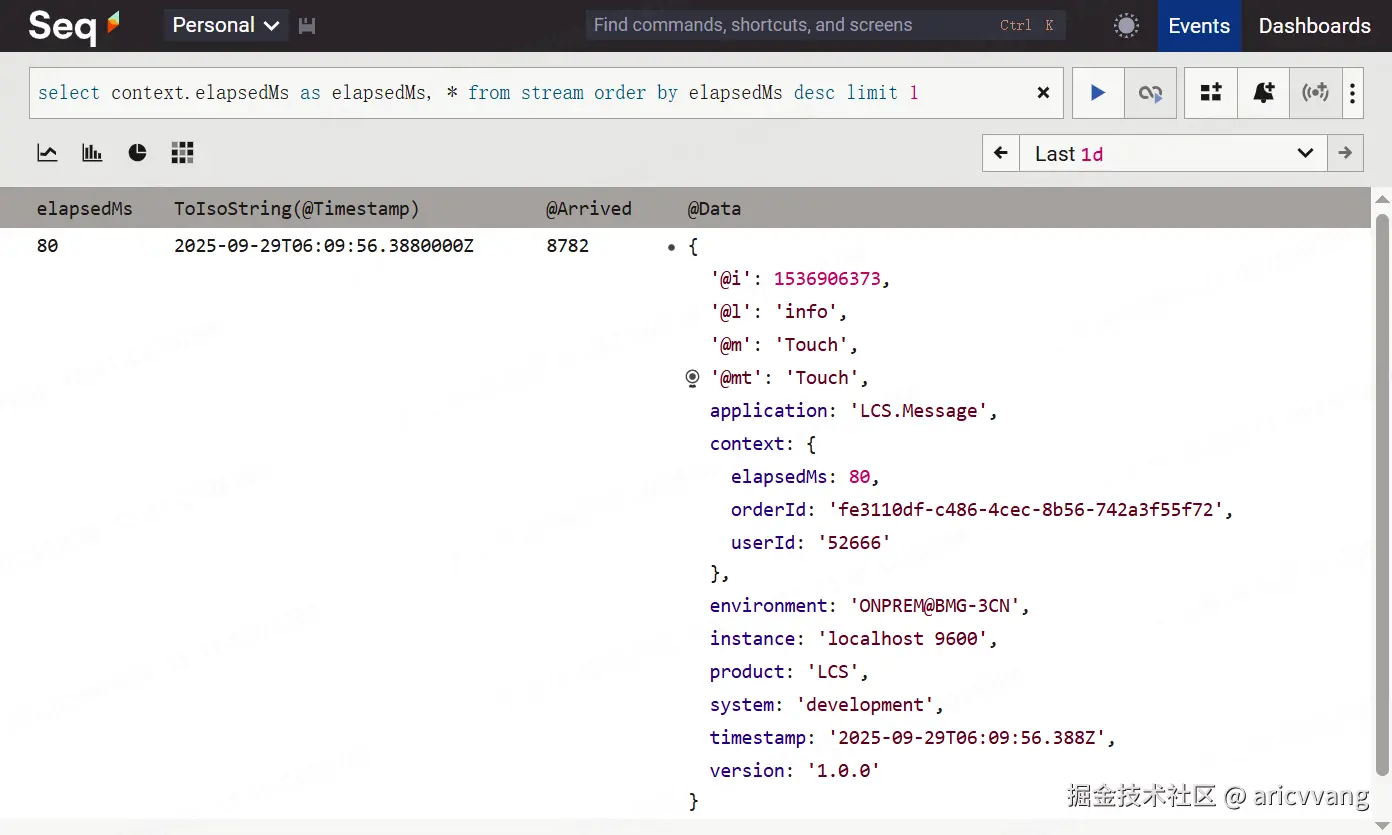
Task: Click the userId value '52666'
Action: coord(855,543)
